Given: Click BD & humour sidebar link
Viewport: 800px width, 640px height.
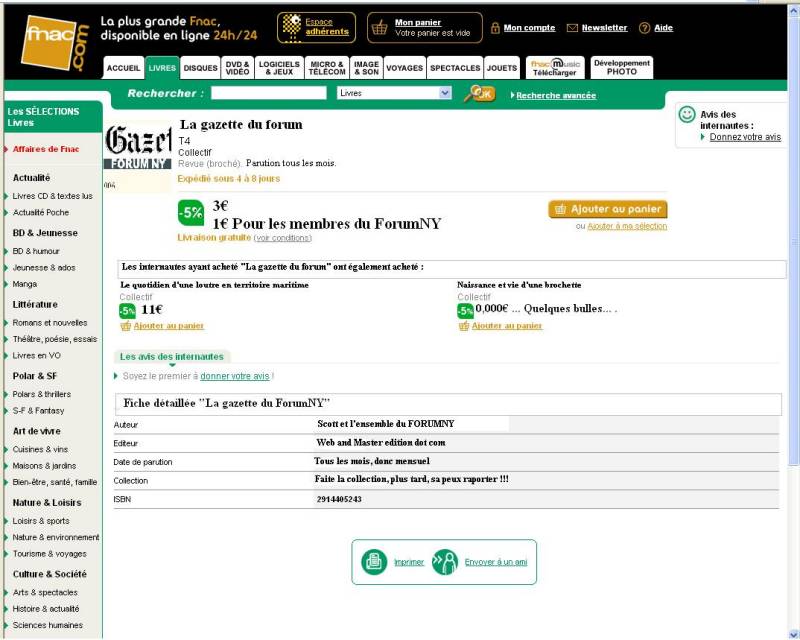Looking at the screenshot, I should click(x=36, y=251).
